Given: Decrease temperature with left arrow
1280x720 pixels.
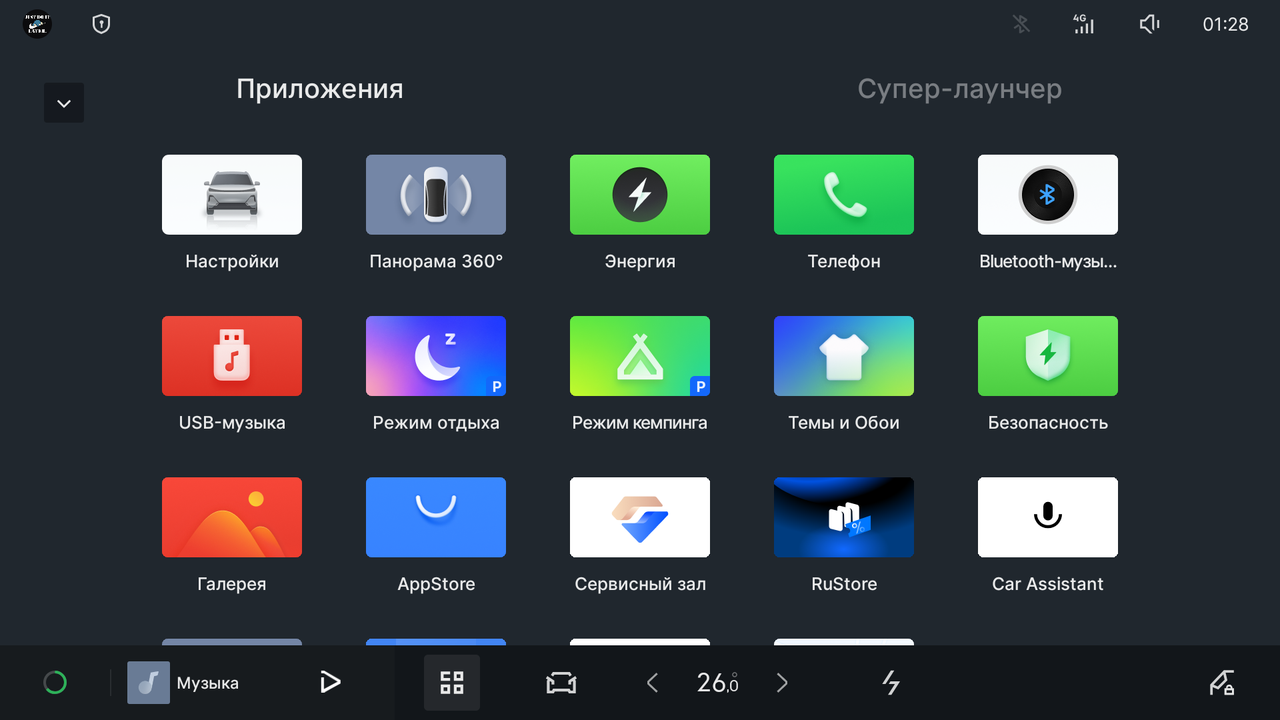Looking at the screenshot, I should 652,683.
